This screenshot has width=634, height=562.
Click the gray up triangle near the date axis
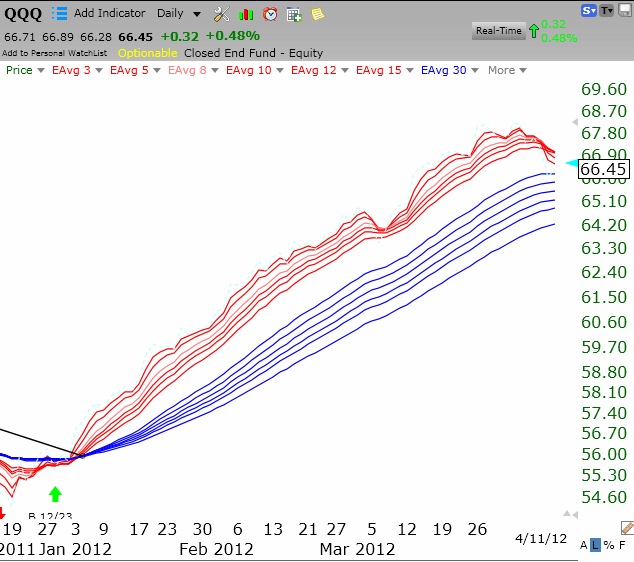tap(567, 514)
